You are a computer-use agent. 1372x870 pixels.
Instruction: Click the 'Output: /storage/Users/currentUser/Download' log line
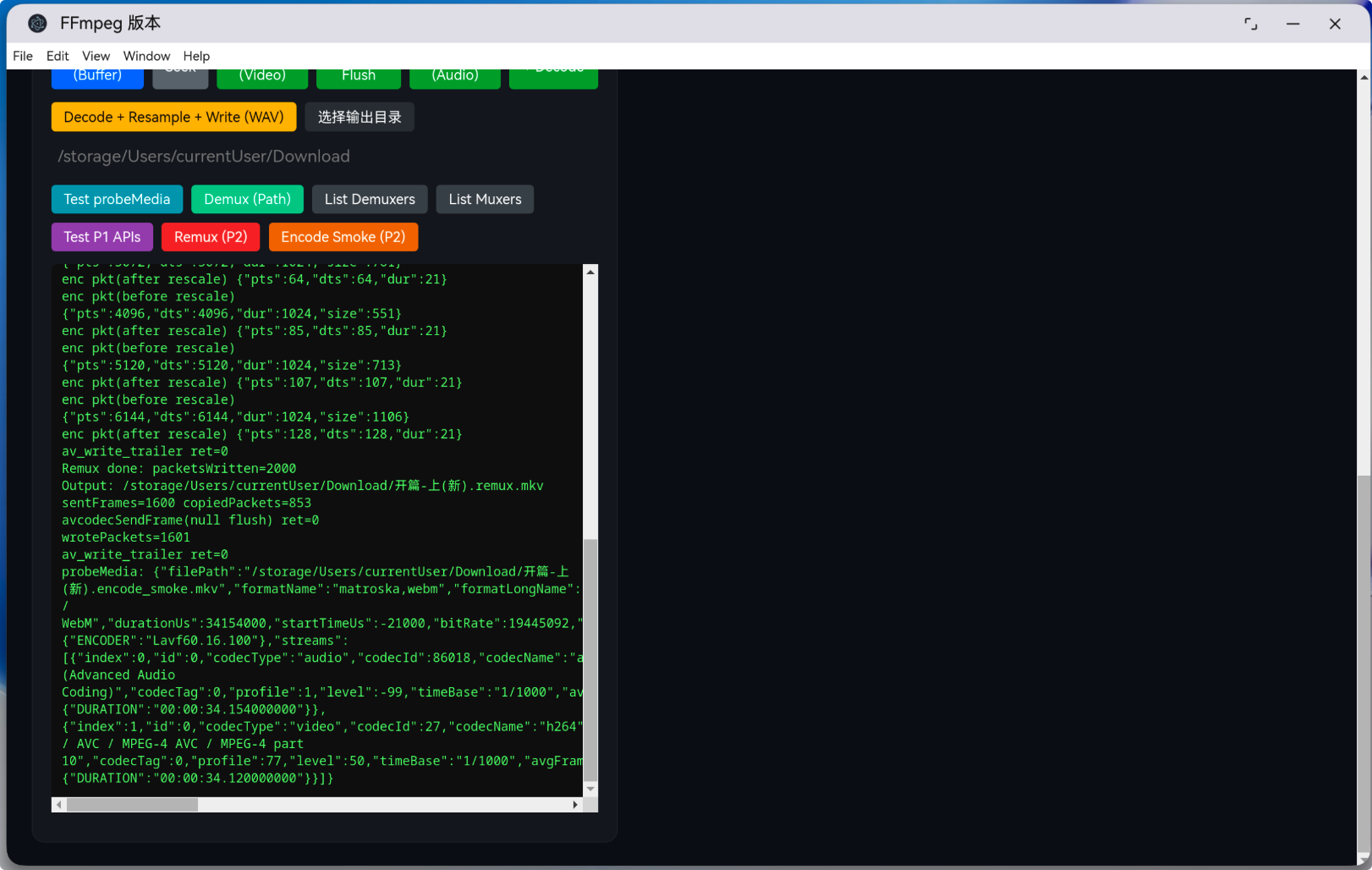click(303, 486)
